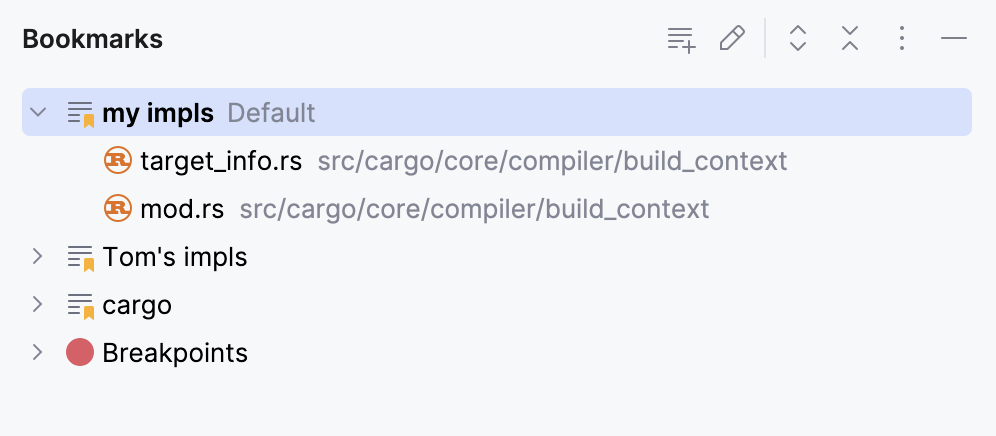This screenshot has height=436, width=996.
Task: Click the Expand All icon
Action: pos(797,40)
